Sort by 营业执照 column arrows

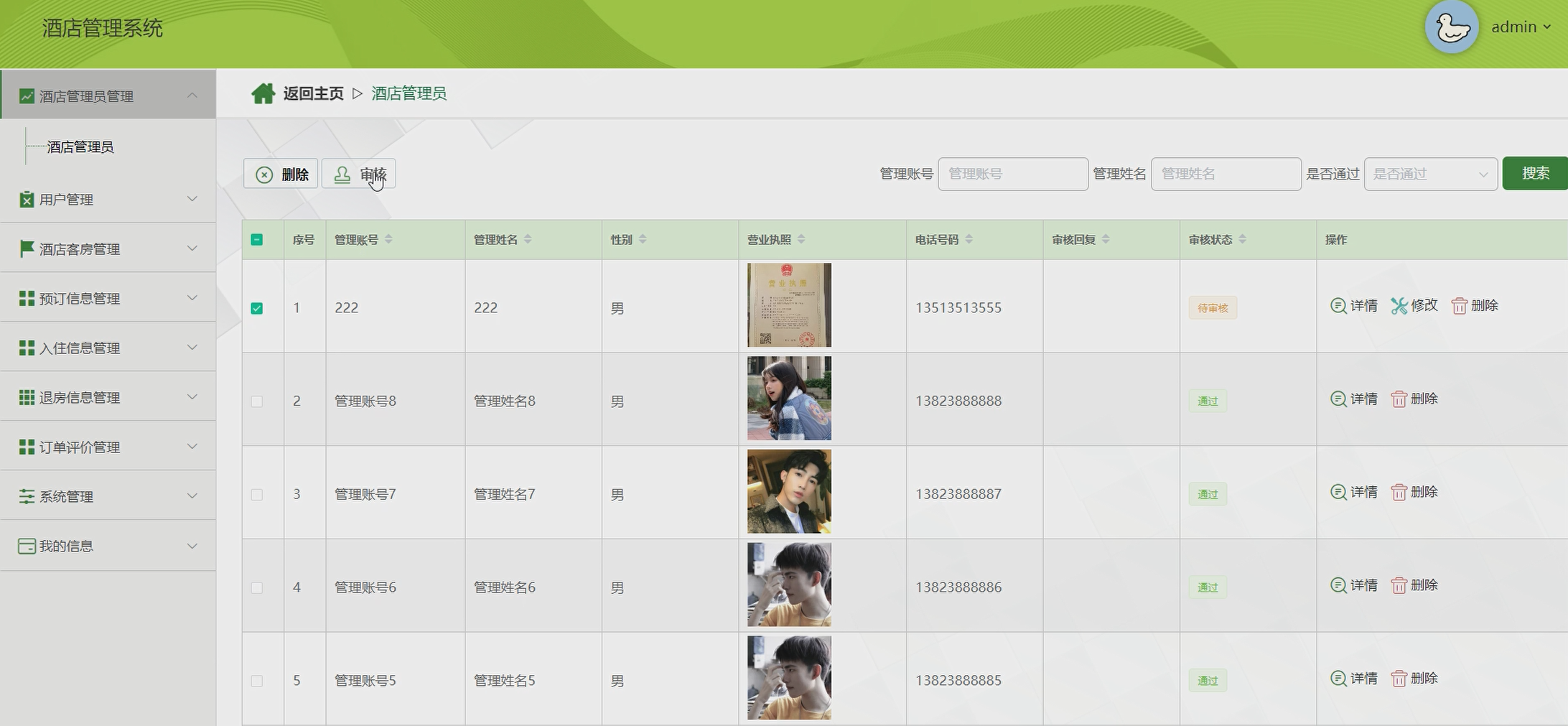point(801,239)
